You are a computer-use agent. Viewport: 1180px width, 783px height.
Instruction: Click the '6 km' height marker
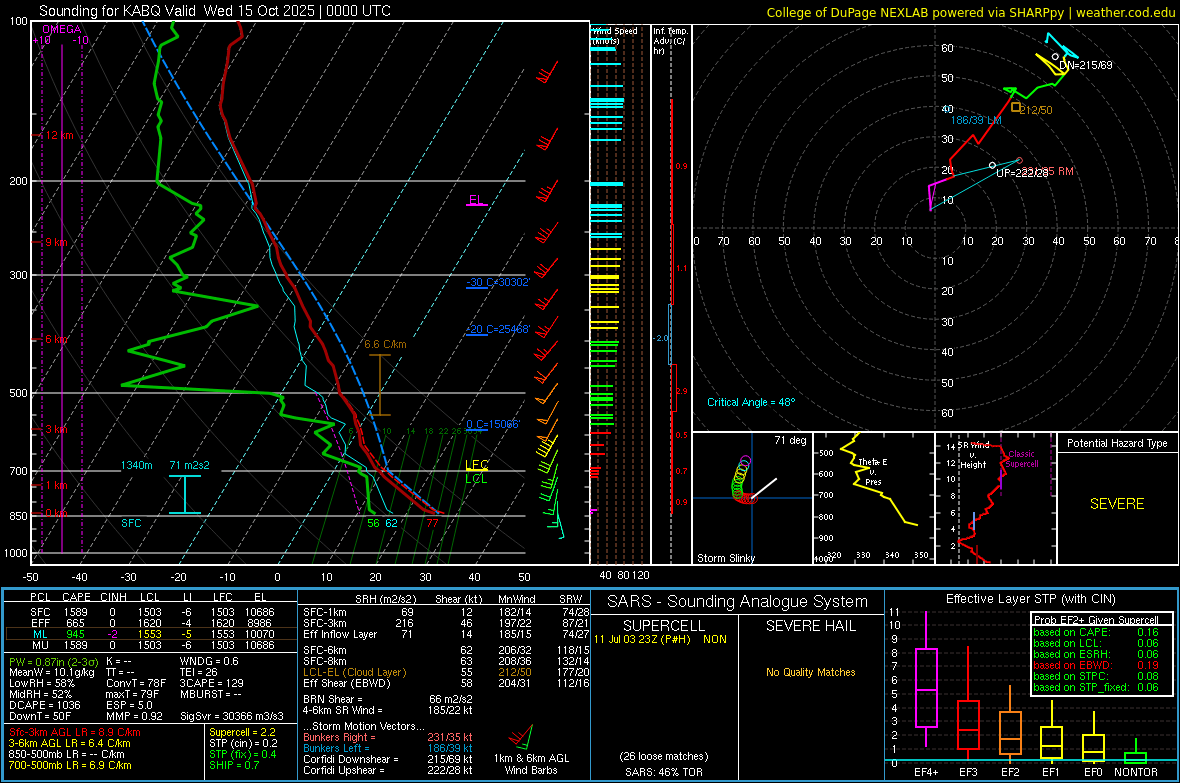coord(56,340)
